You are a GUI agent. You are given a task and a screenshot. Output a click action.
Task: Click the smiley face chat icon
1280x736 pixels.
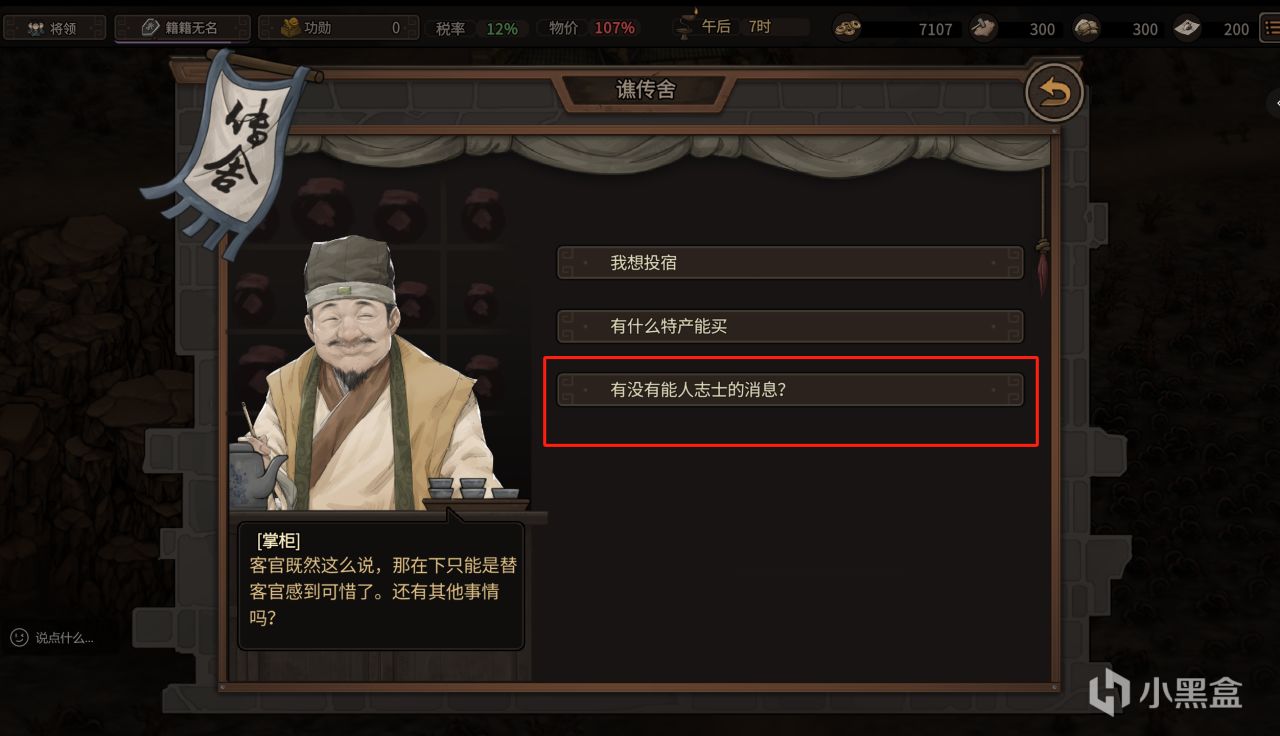click(x=19, y=637)
